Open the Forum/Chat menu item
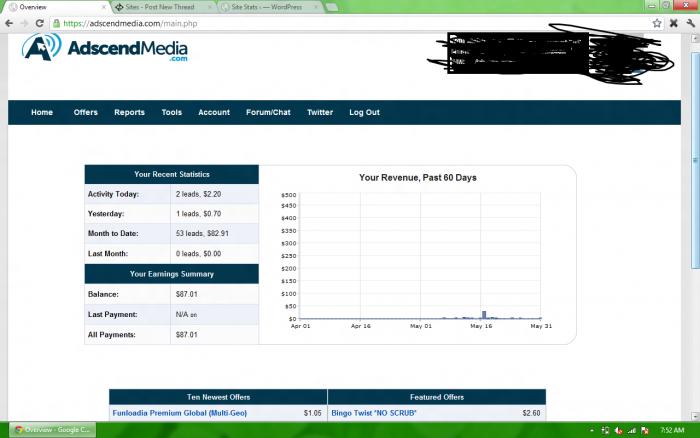Viewport: 700px width, 438px height. [268, 113]
